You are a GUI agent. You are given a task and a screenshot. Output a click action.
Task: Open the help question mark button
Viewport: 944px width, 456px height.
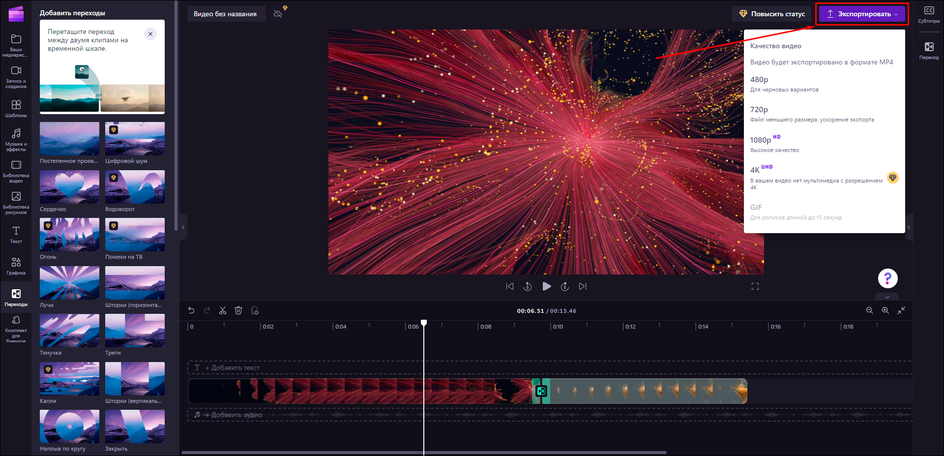pyautogui.click(x=888, y=278)
